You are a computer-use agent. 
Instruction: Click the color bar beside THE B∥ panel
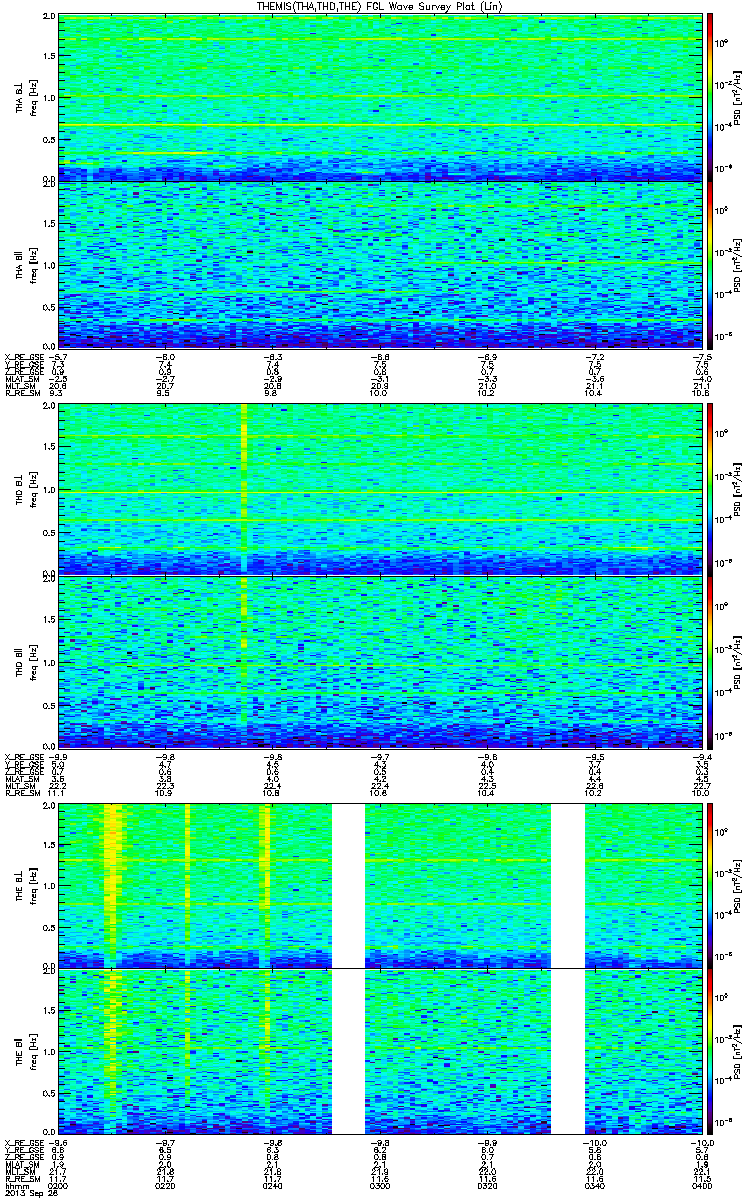click(710, 1052)
